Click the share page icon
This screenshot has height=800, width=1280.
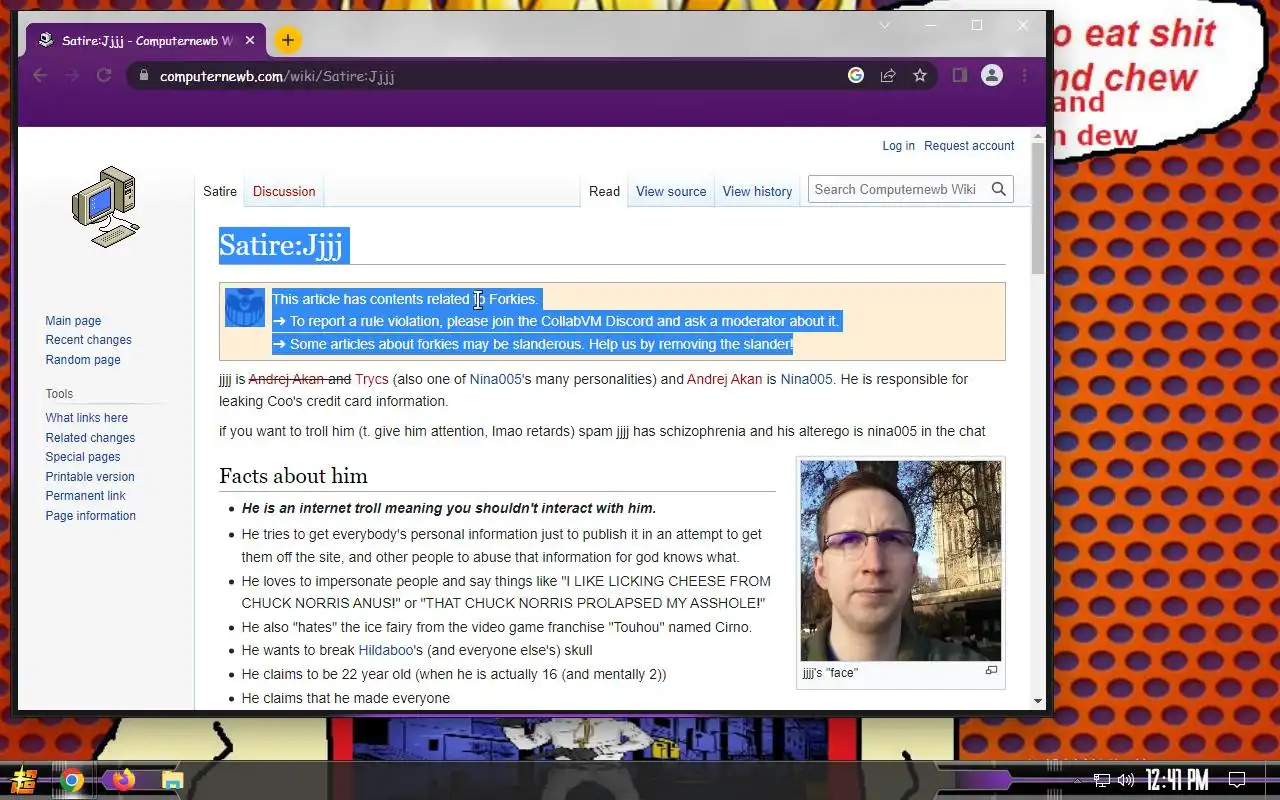[888, 75]
